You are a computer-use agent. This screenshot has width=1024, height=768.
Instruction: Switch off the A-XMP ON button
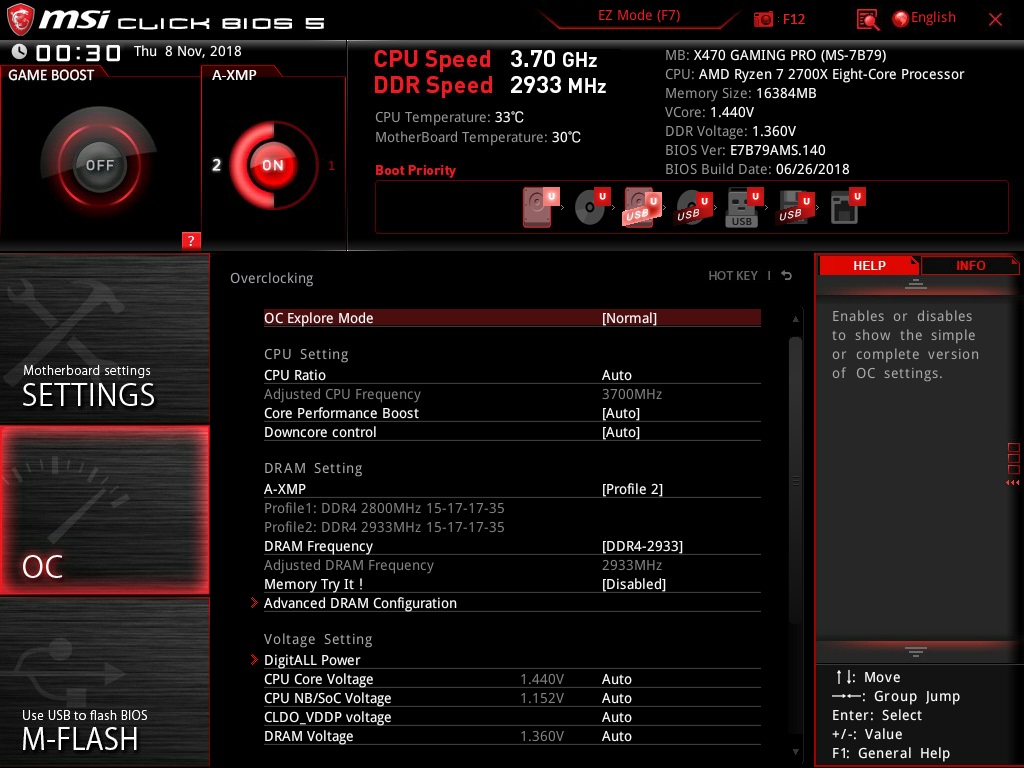click(272, 165)
